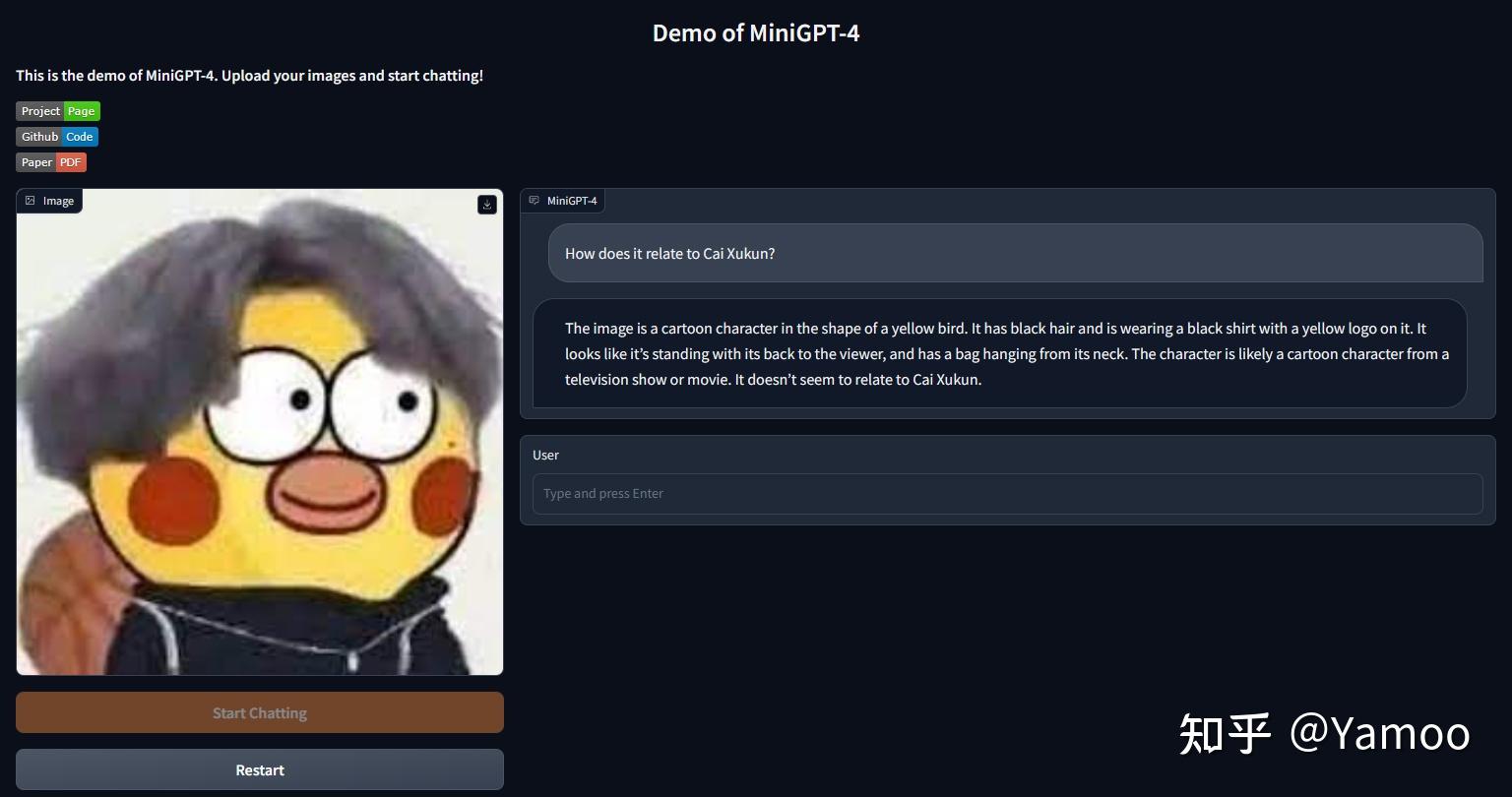Screen dimensions: 1512x797
Task: Click the @Yamoo watermark text
Action: coord(1380,733)
